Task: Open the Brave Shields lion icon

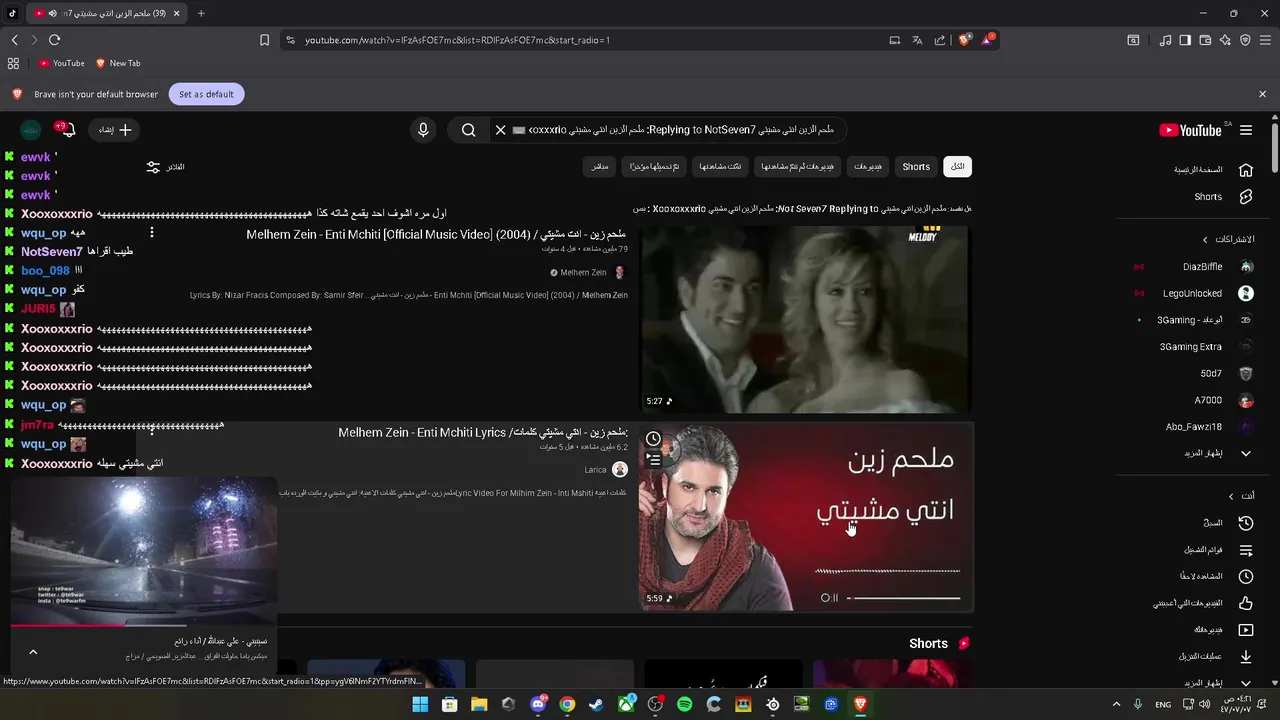Action: point(964,40)
